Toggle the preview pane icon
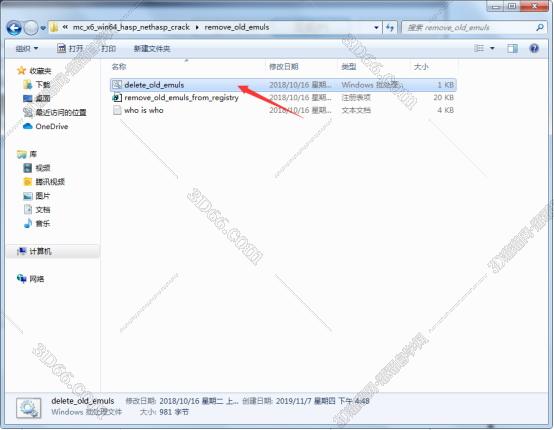 click(512, 48)
